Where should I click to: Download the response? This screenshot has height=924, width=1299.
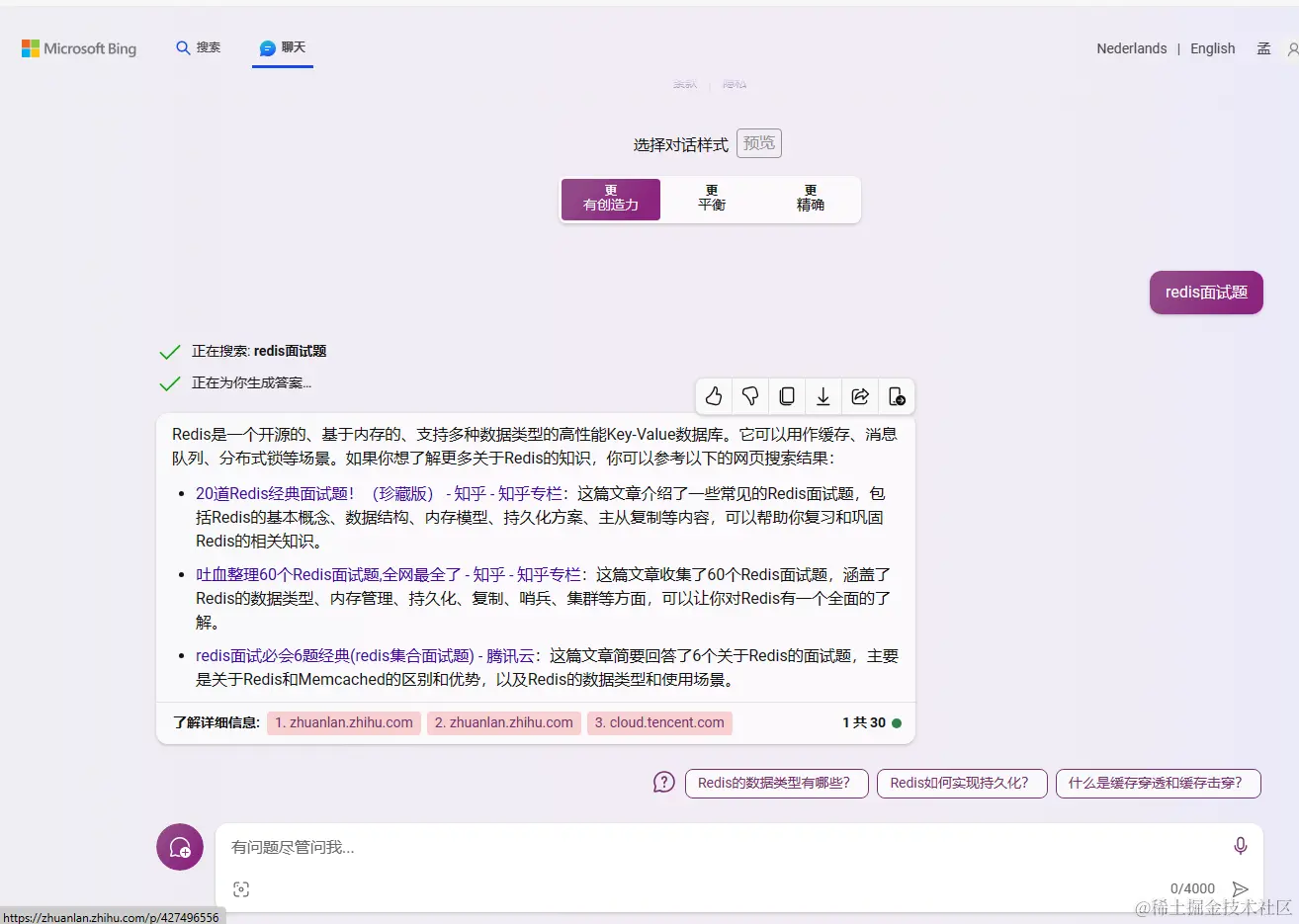pos(823,395)
